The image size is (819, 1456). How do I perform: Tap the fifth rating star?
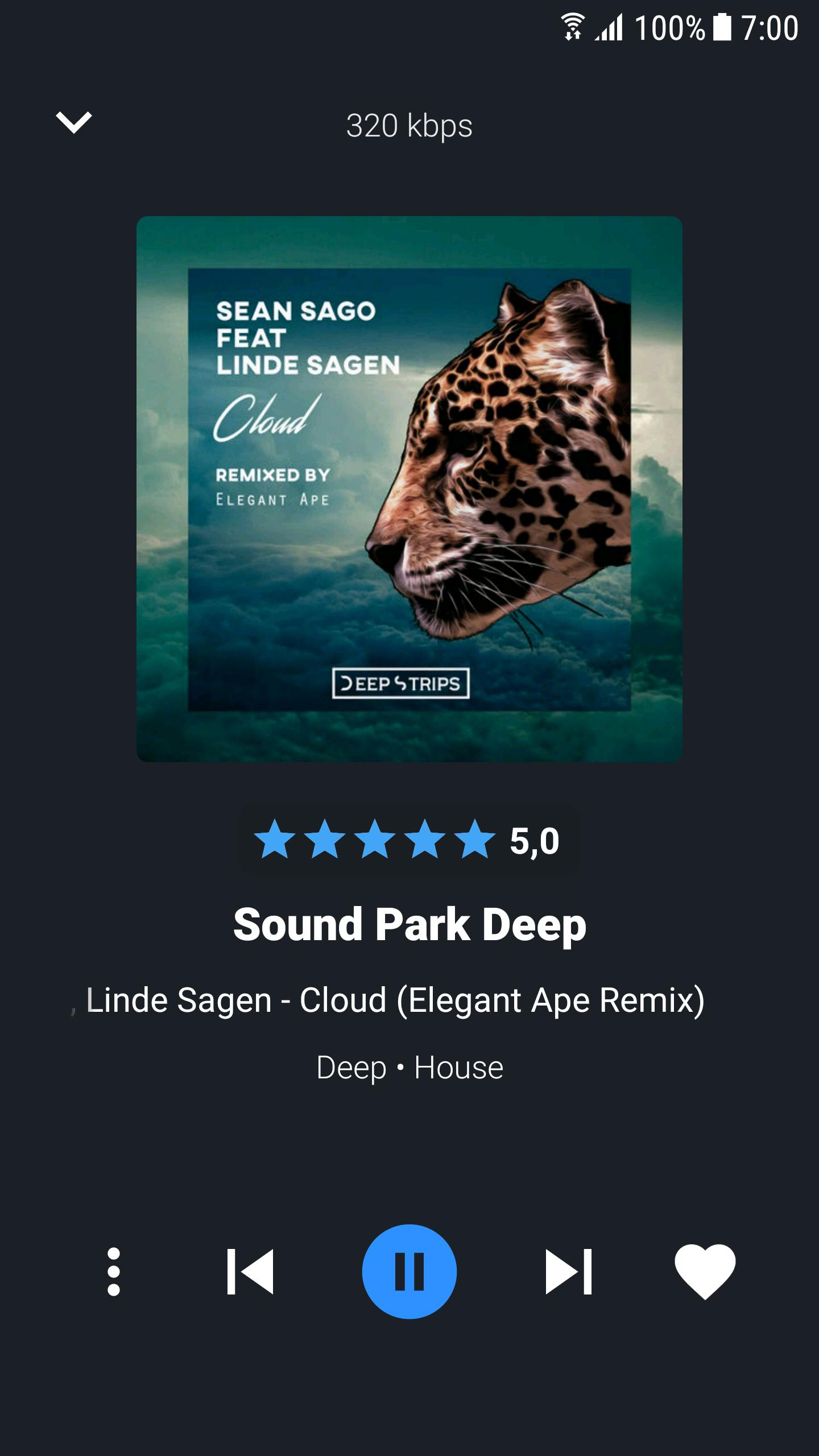(x=475, y=838)
